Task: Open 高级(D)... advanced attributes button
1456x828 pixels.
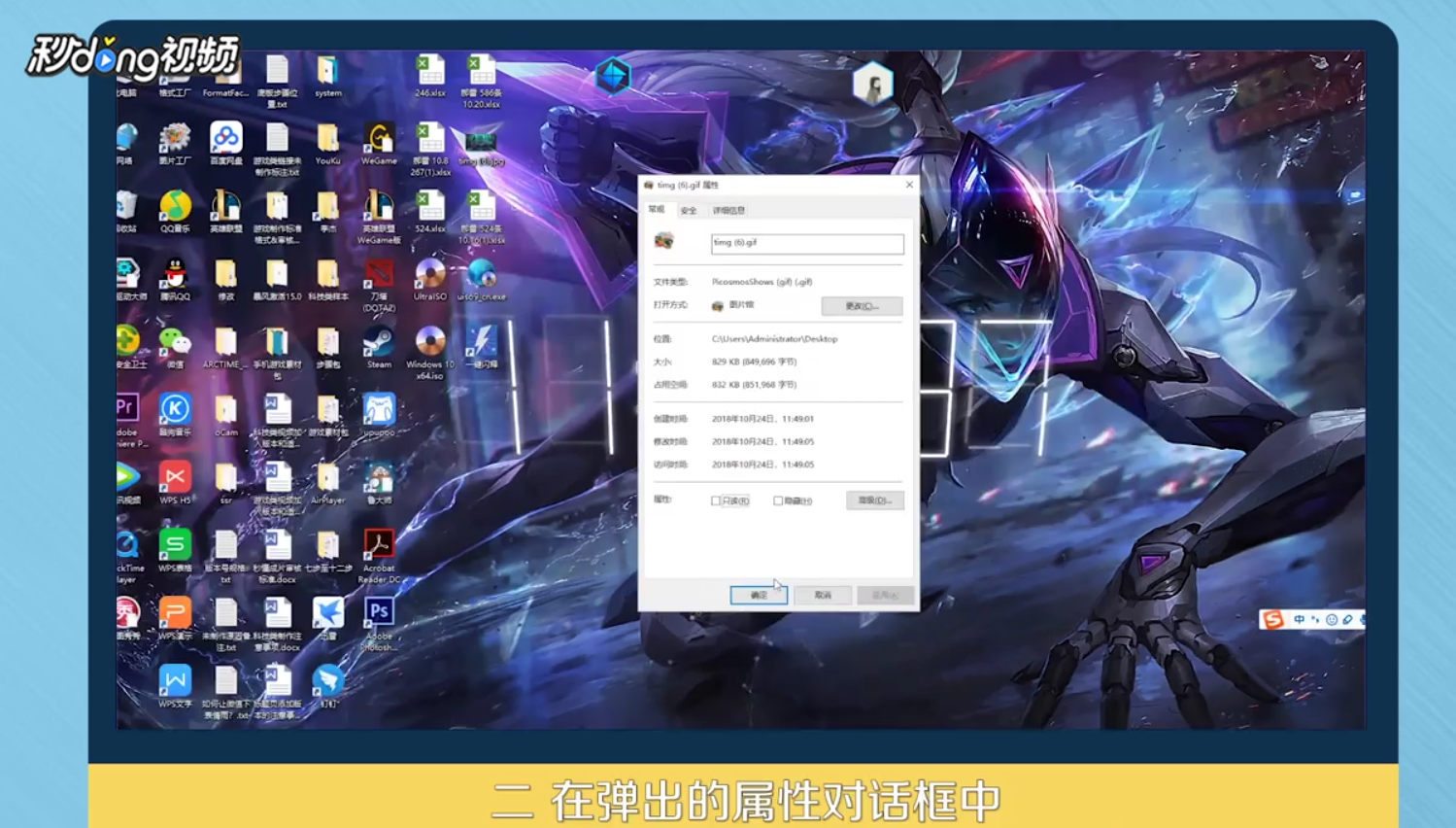Action: tap(875, 500)
